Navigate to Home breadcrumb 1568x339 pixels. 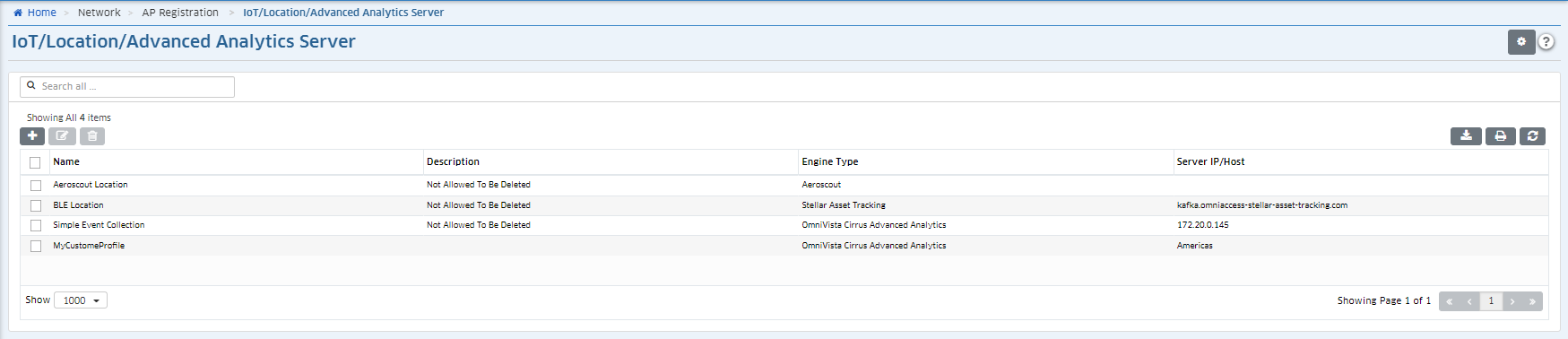35,13
